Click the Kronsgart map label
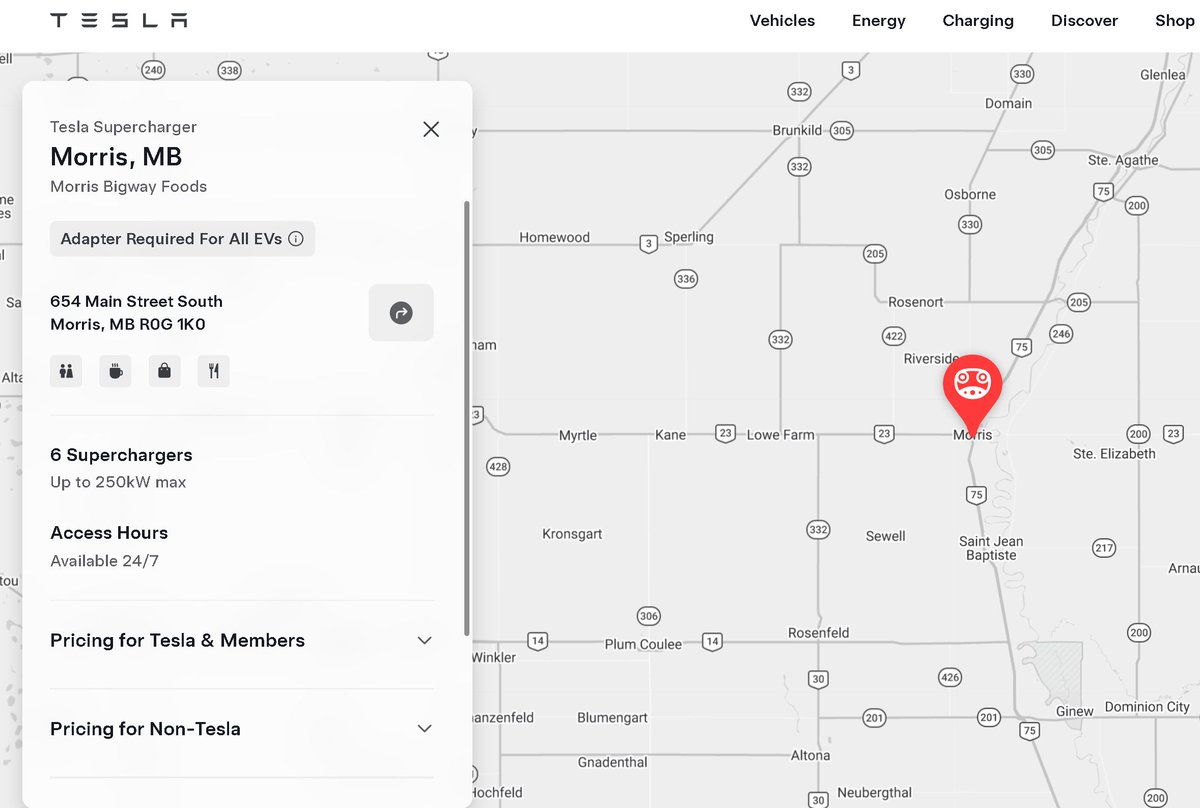This screenshot has width=1200, height=808. pos(572,534)
